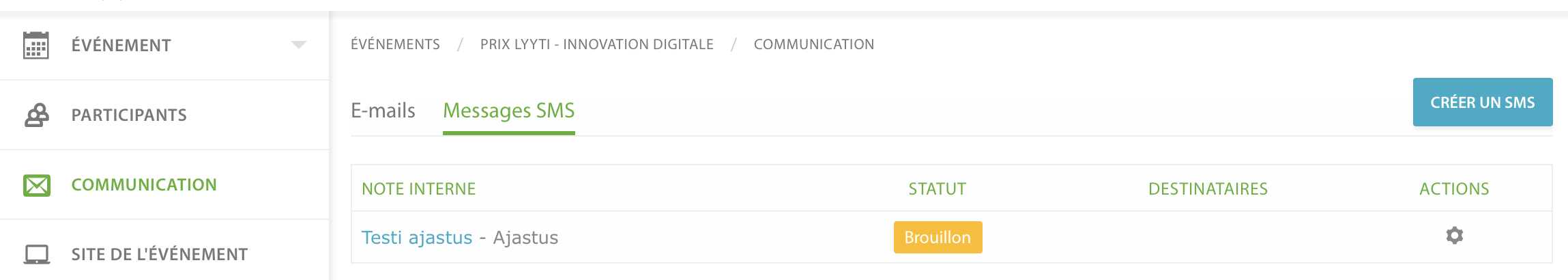This screenshot has height=280, width=1568.
Task: Click the Statut column header
Action: click(938, 189)
